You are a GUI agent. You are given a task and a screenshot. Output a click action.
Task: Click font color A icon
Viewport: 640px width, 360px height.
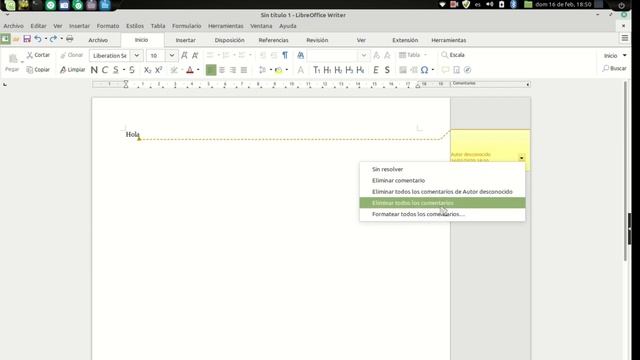pyautogui.click(x=190, y=70)
